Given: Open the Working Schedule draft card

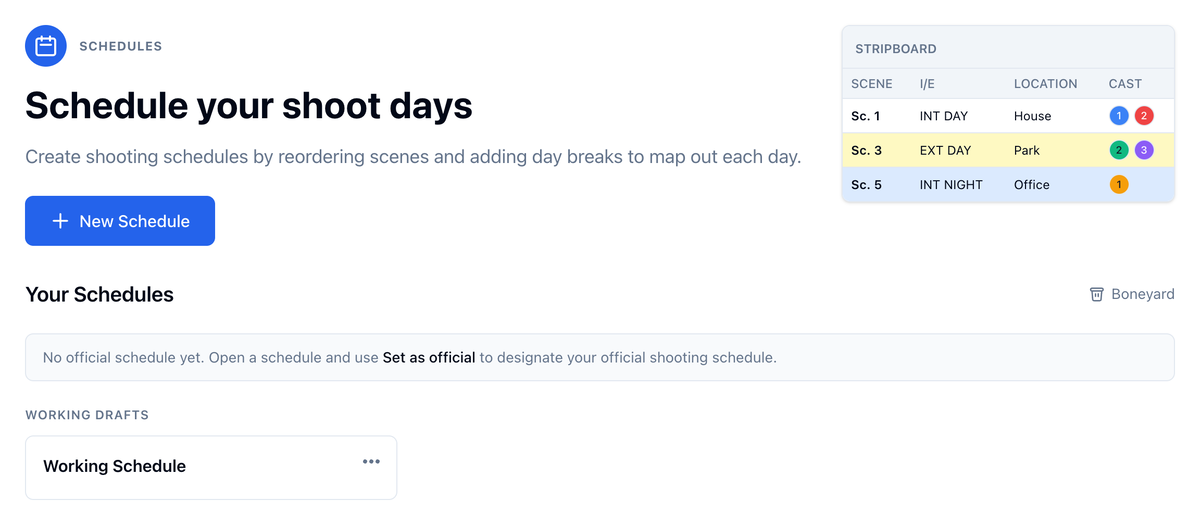Looking at the screenshot, I should (211, 467).
